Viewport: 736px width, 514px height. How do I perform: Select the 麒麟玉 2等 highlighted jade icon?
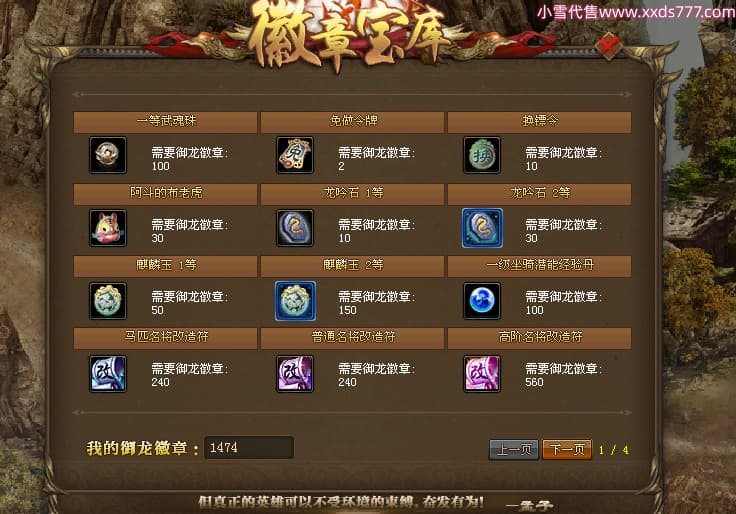click(x=295, y=301)
